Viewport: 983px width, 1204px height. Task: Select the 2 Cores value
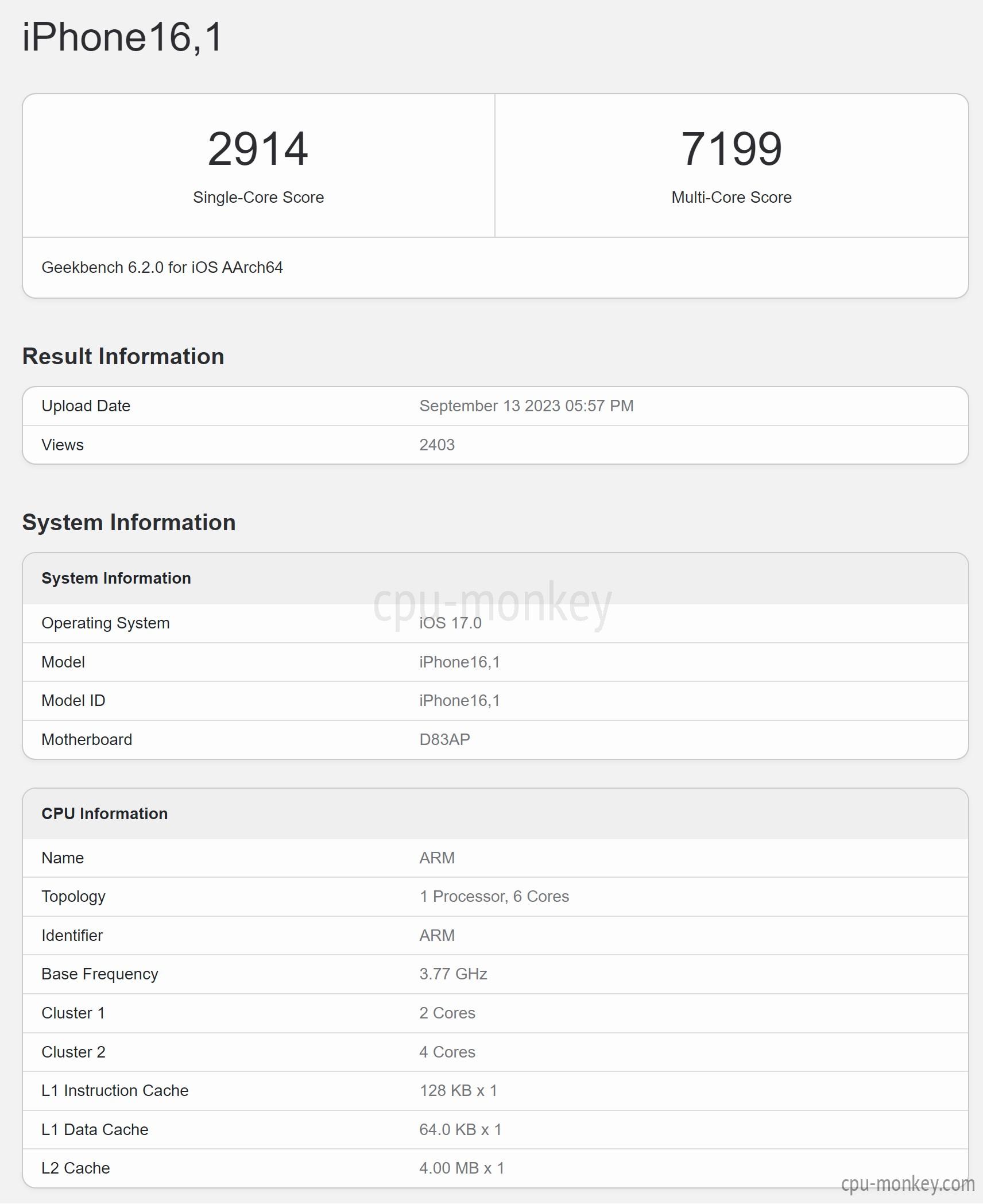tap(447, 1013)
